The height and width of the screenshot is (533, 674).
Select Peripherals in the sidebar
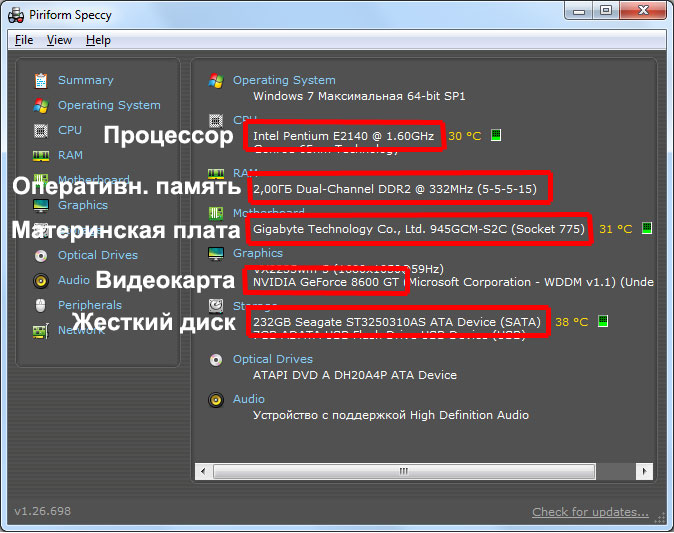[x=89, y=305]
